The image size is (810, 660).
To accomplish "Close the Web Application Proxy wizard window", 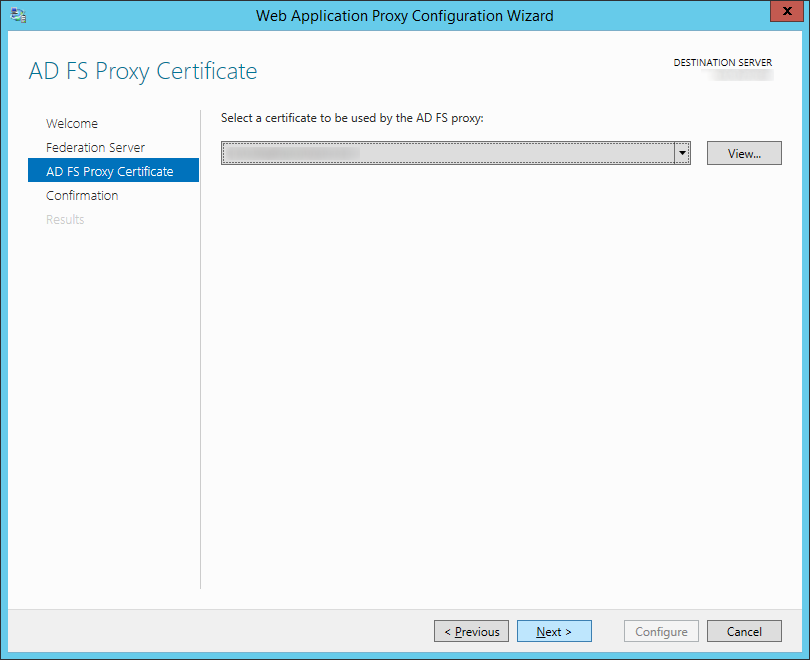I will pos(787,11).
